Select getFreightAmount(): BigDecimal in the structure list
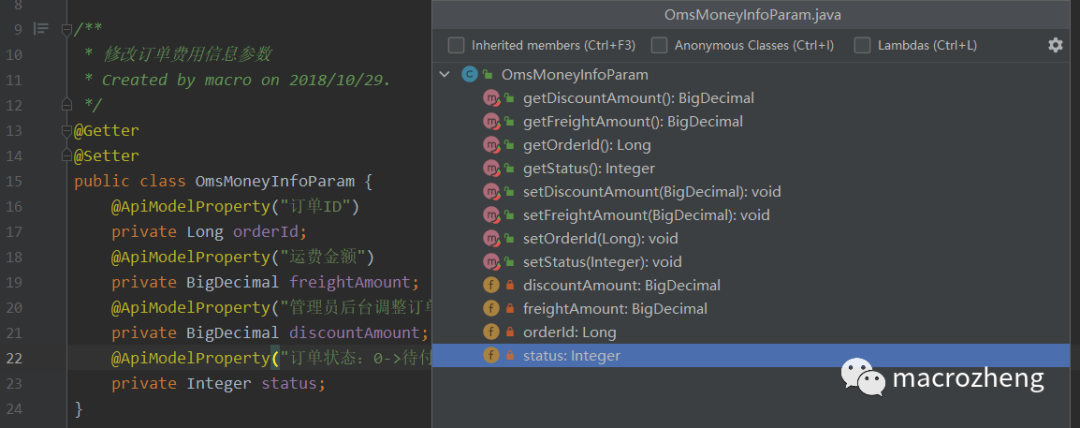 click(x=632, y=122)
